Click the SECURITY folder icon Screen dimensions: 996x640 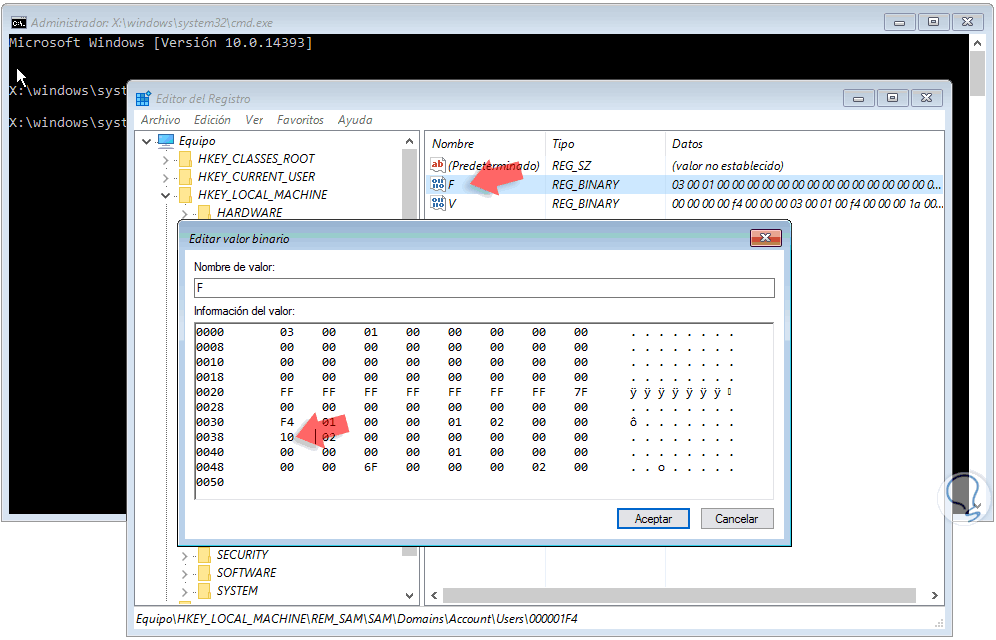(x=205, y=555)
